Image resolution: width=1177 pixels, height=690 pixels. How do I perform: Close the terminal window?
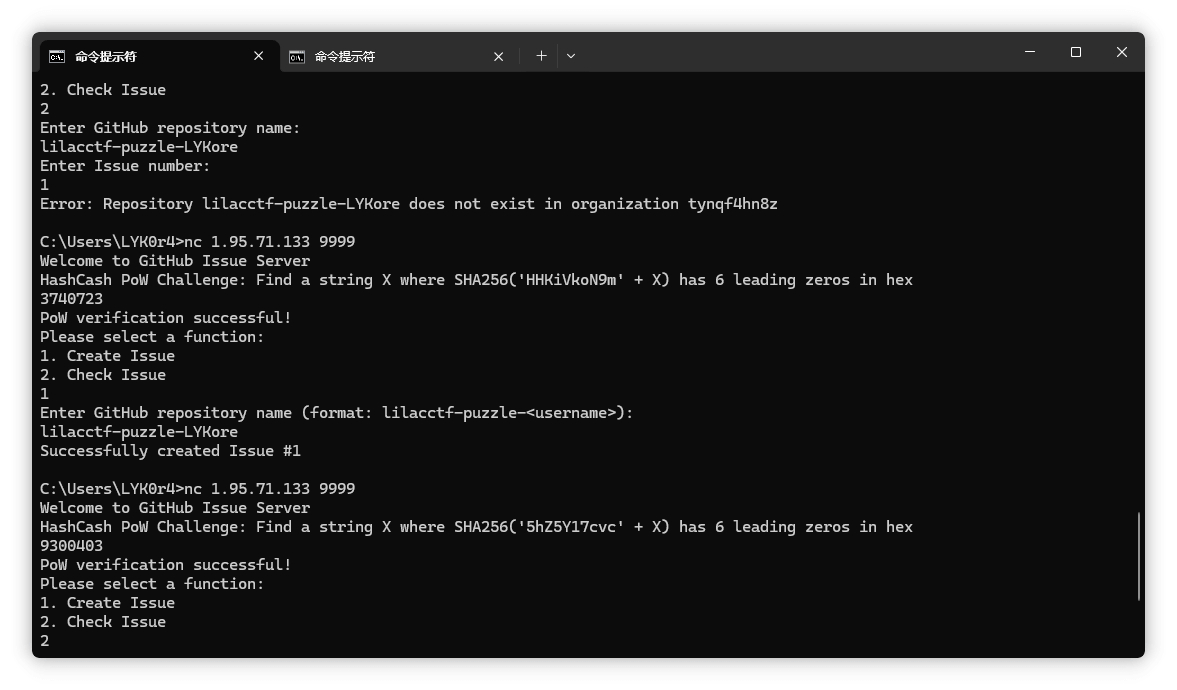pyautogui.click(x=1122, y=52)
